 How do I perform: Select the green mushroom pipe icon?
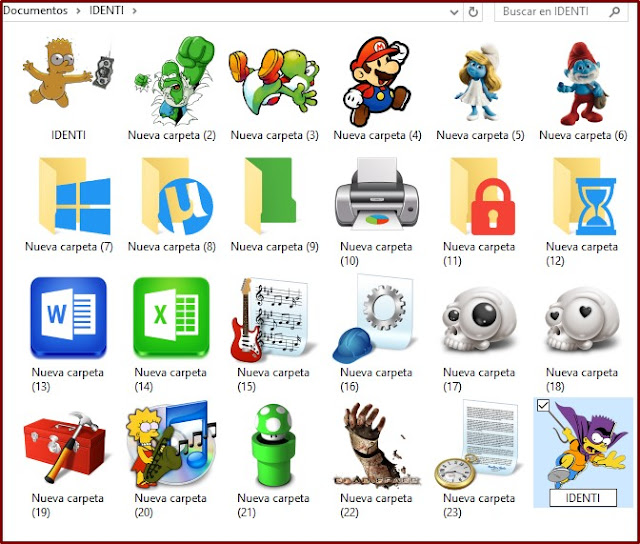273,445
